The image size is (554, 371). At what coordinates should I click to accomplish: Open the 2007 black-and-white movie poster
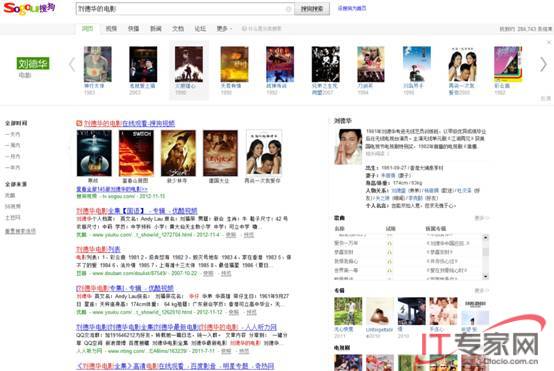pos(325,64)
